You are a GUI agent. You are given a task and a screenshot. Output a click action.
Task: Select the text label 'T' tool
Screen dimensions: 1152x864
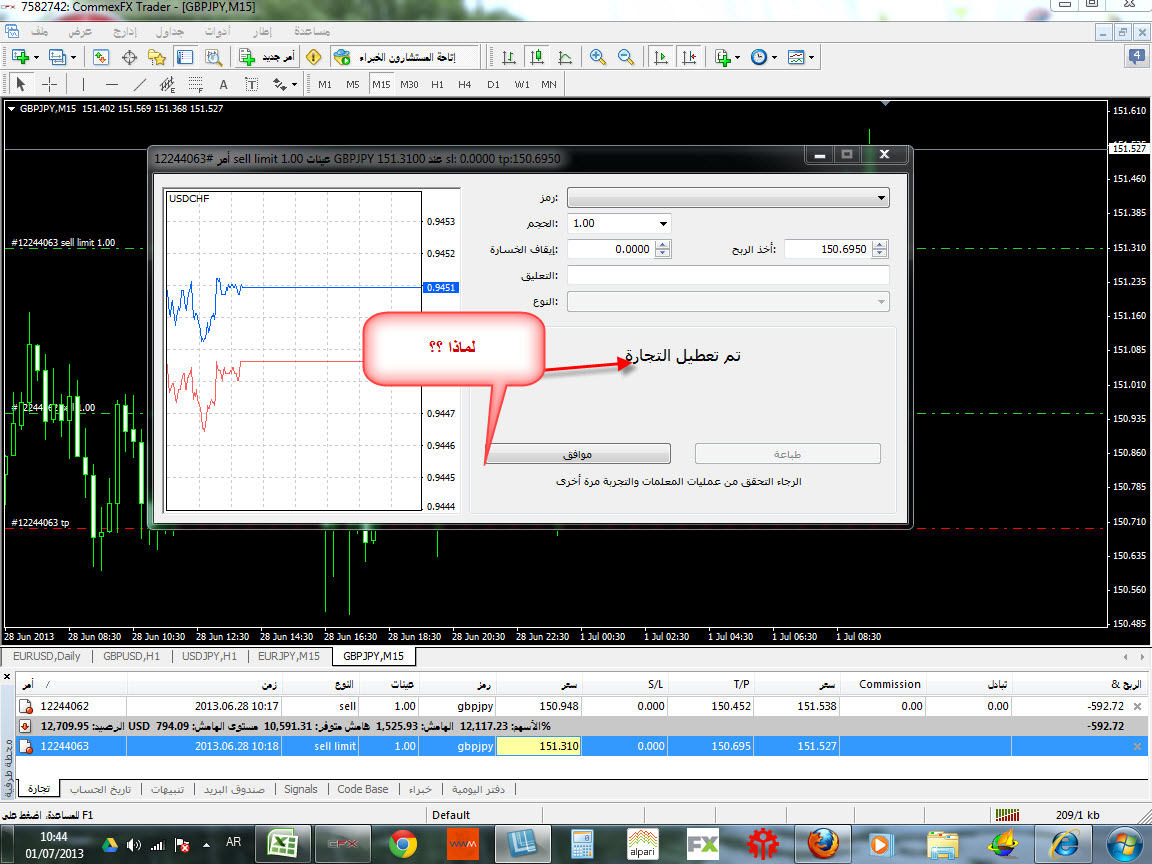[x=251, y=84]
